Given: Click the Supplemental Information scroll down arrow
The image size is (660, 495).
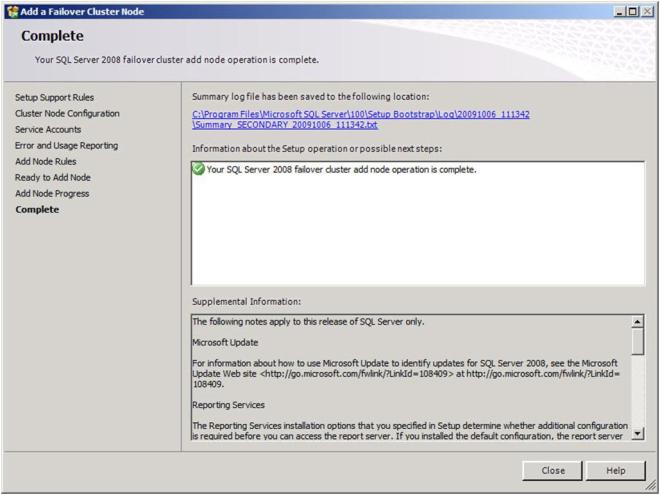Looking at the screenshot, I should tap(638, 433).
